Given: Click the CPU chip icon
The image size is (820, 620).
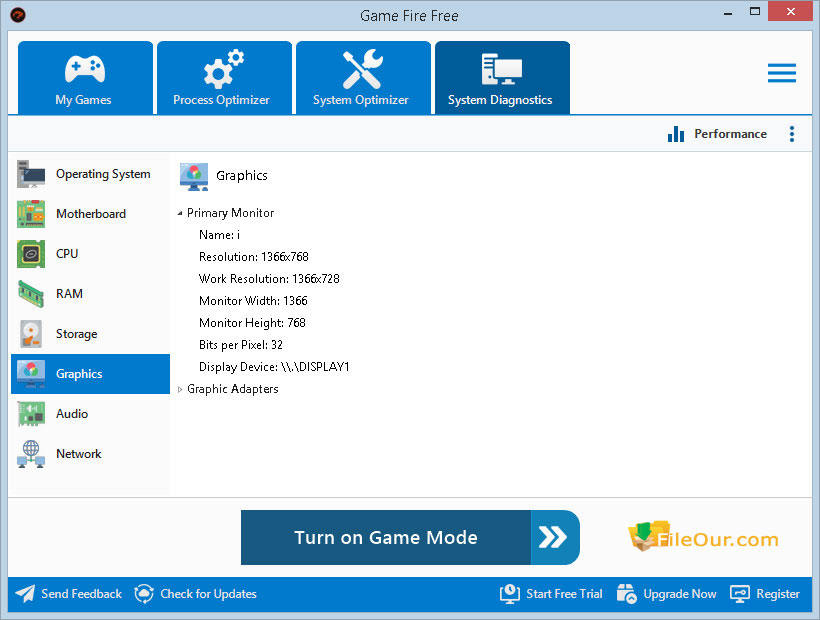Looking at the screenshot, I should 31,254.
